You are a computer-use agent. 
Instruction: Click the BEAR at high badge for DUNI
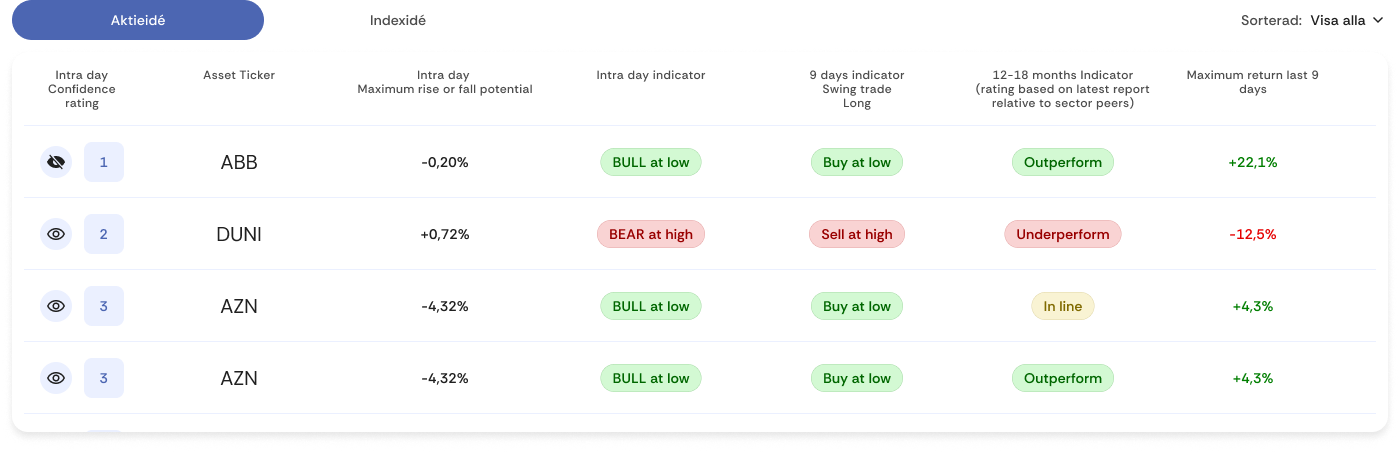[x=650, y=234]
